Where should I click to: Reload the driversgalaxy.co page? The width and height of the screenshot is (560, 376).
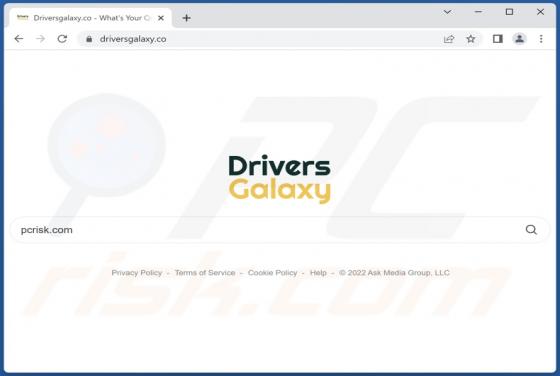(62, 39)
